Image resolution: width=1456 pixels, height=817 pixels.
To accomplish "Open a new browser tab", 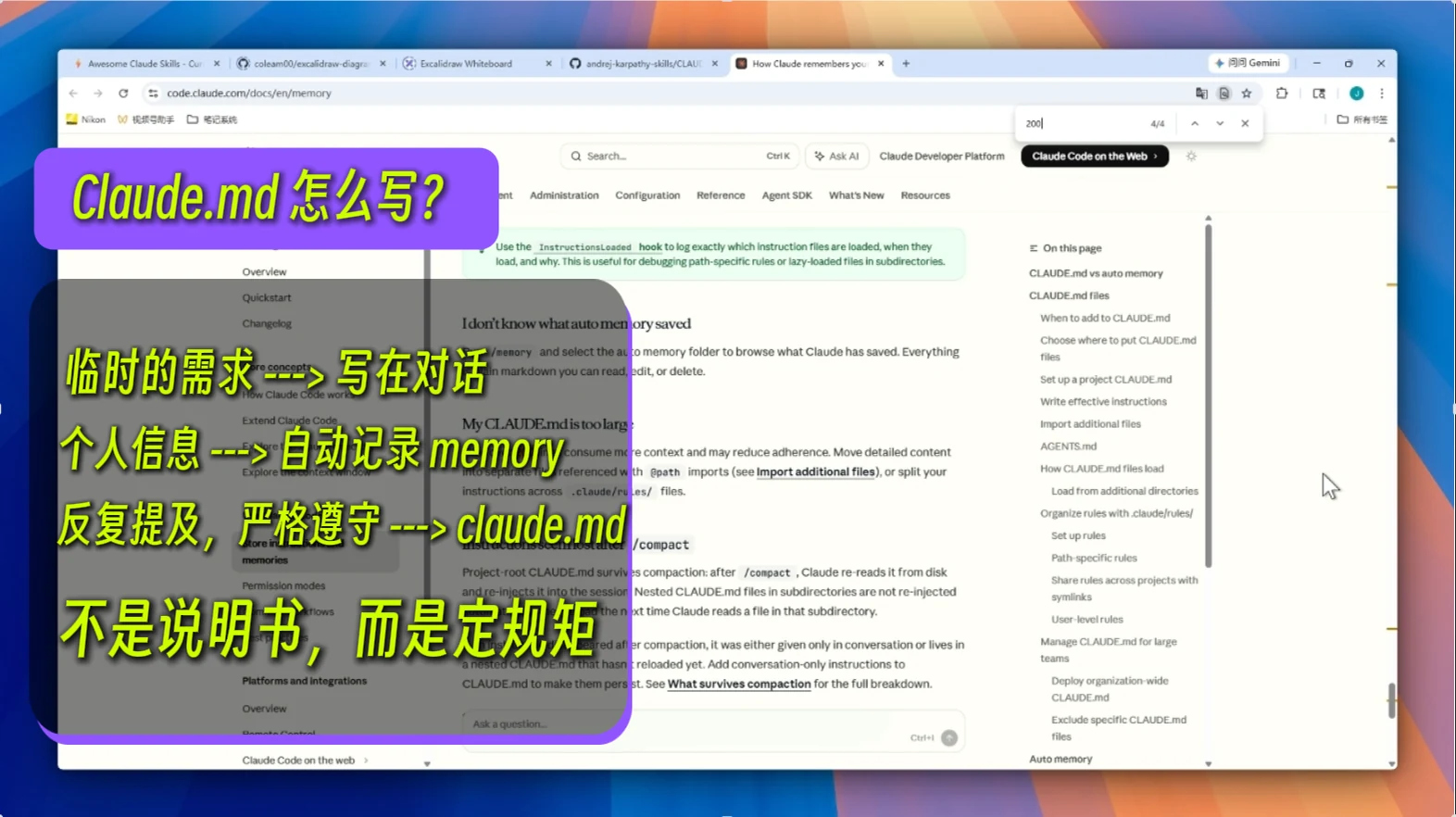I will coord(906,64).
